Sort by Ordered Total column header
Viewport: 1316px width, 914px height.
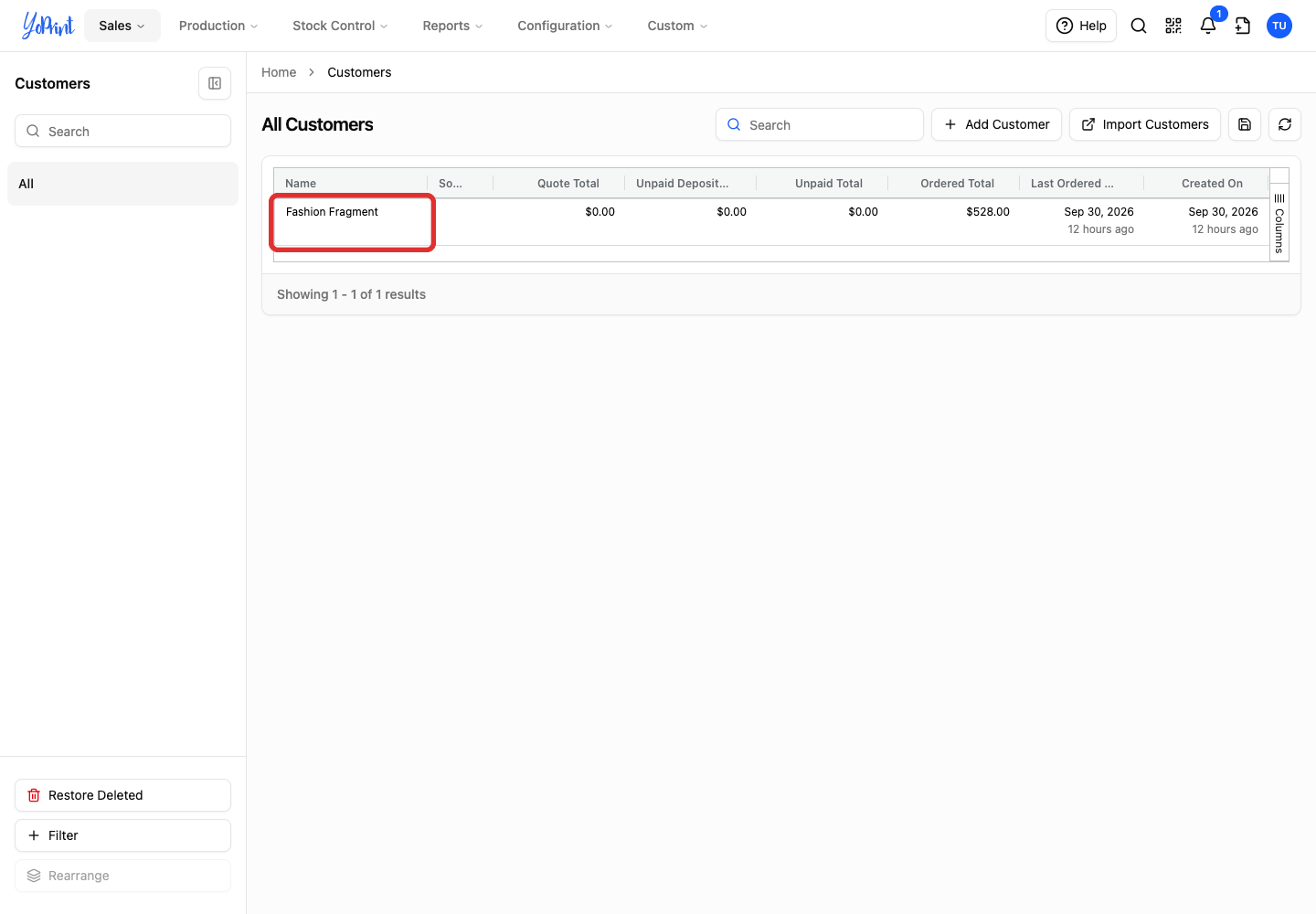pyautogui.click(x=954, y=183)
